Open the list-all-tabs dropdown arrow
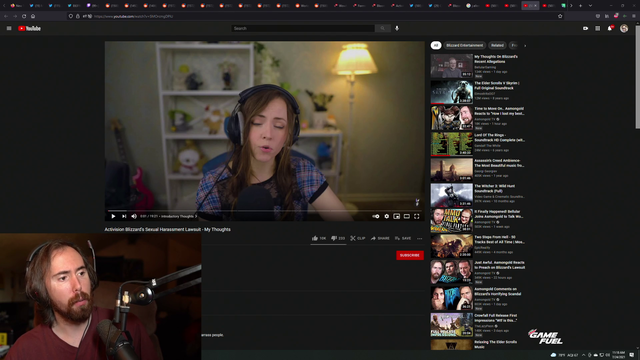 click(590, 6)
